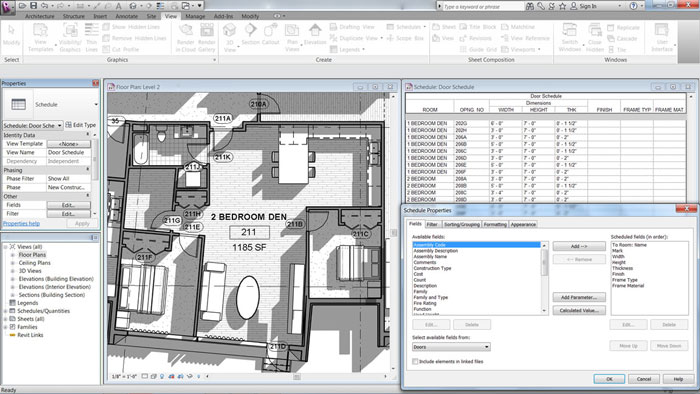Open the Manage ribbon tab
This screenshot has height=394, width=700.
point(195,16)
